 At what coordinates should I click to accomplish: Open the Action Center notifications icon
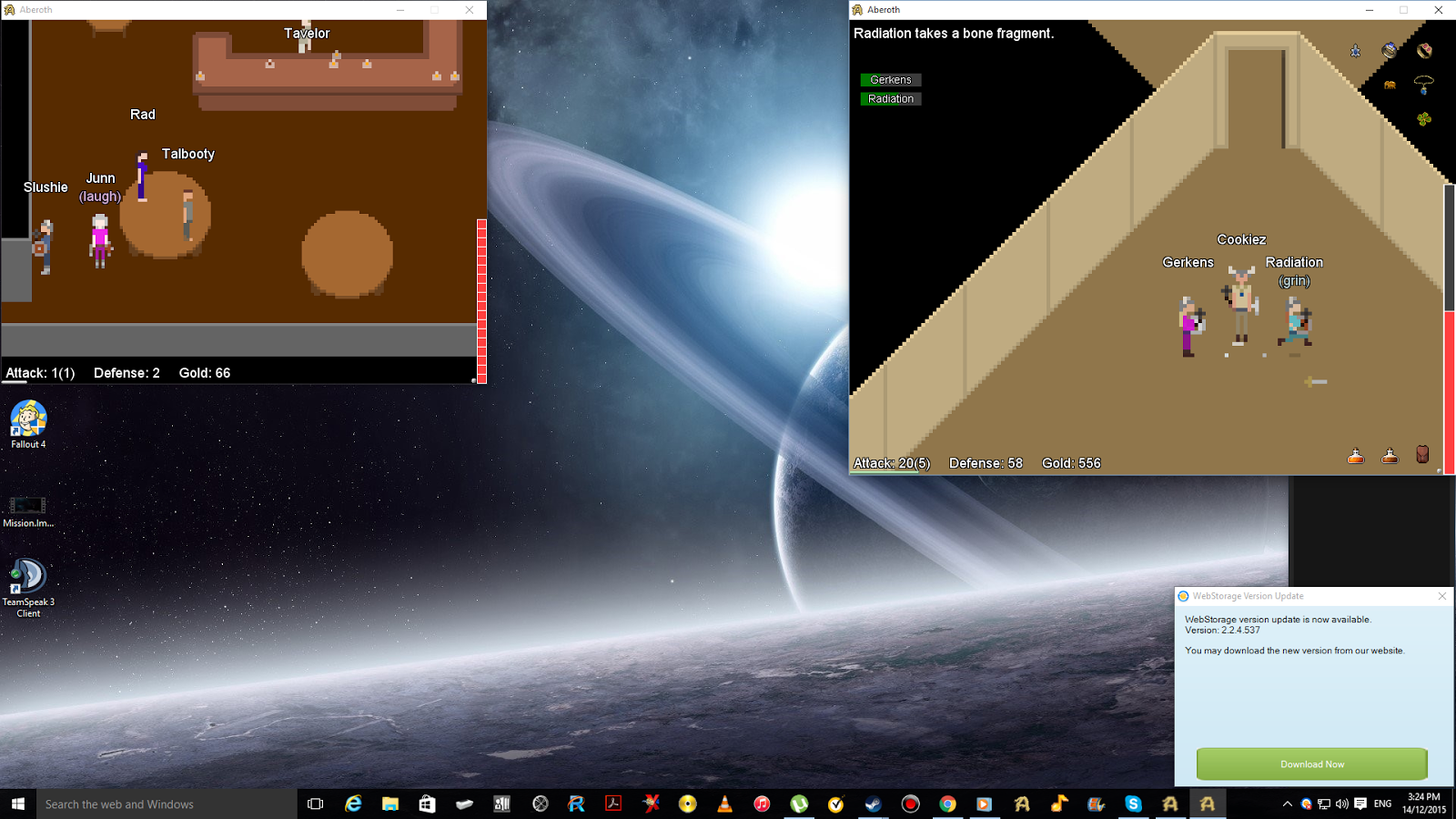click(x=1360, y=804)
